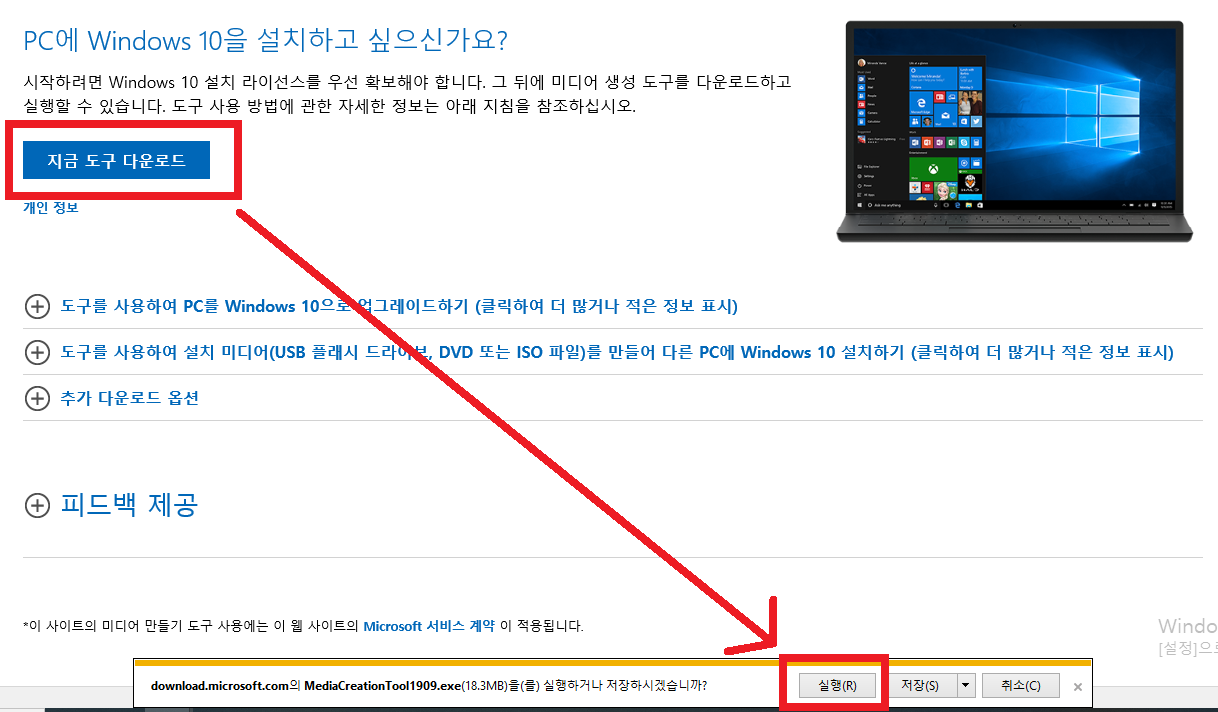Open the Microsoft 서비스 계약 link

pos(429,626)
